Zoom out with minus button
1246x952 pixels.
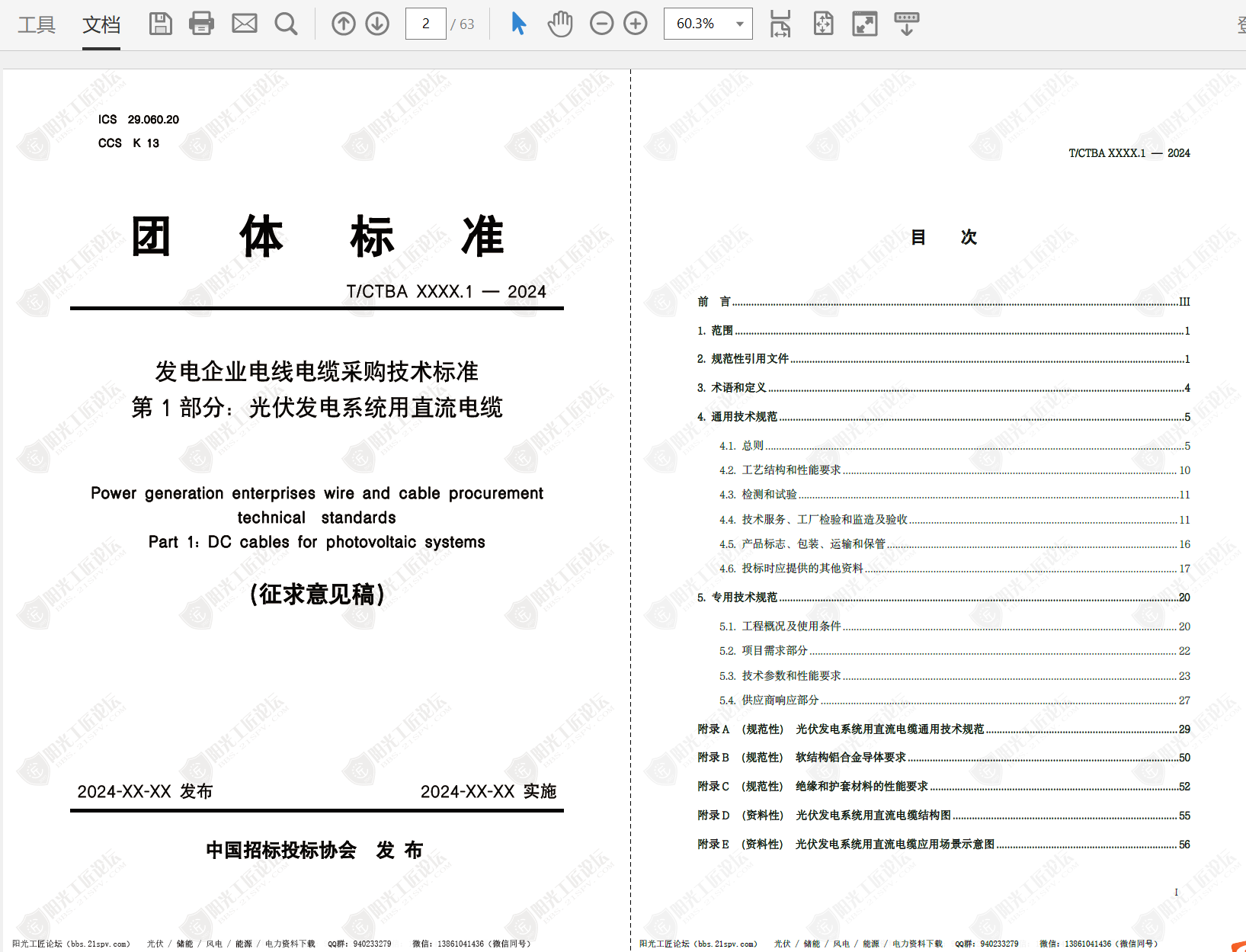click(x=601, y=24)
